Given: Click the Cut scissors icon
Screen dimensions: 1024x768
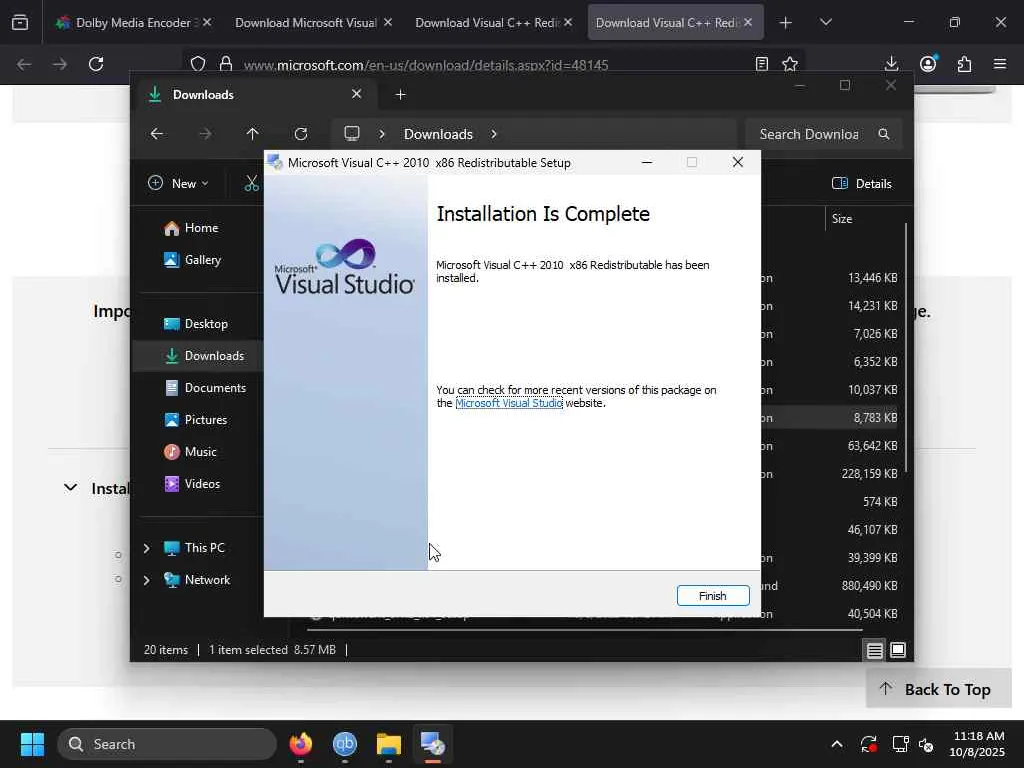Looking at the screenshot, I should [x=251, y=184].
